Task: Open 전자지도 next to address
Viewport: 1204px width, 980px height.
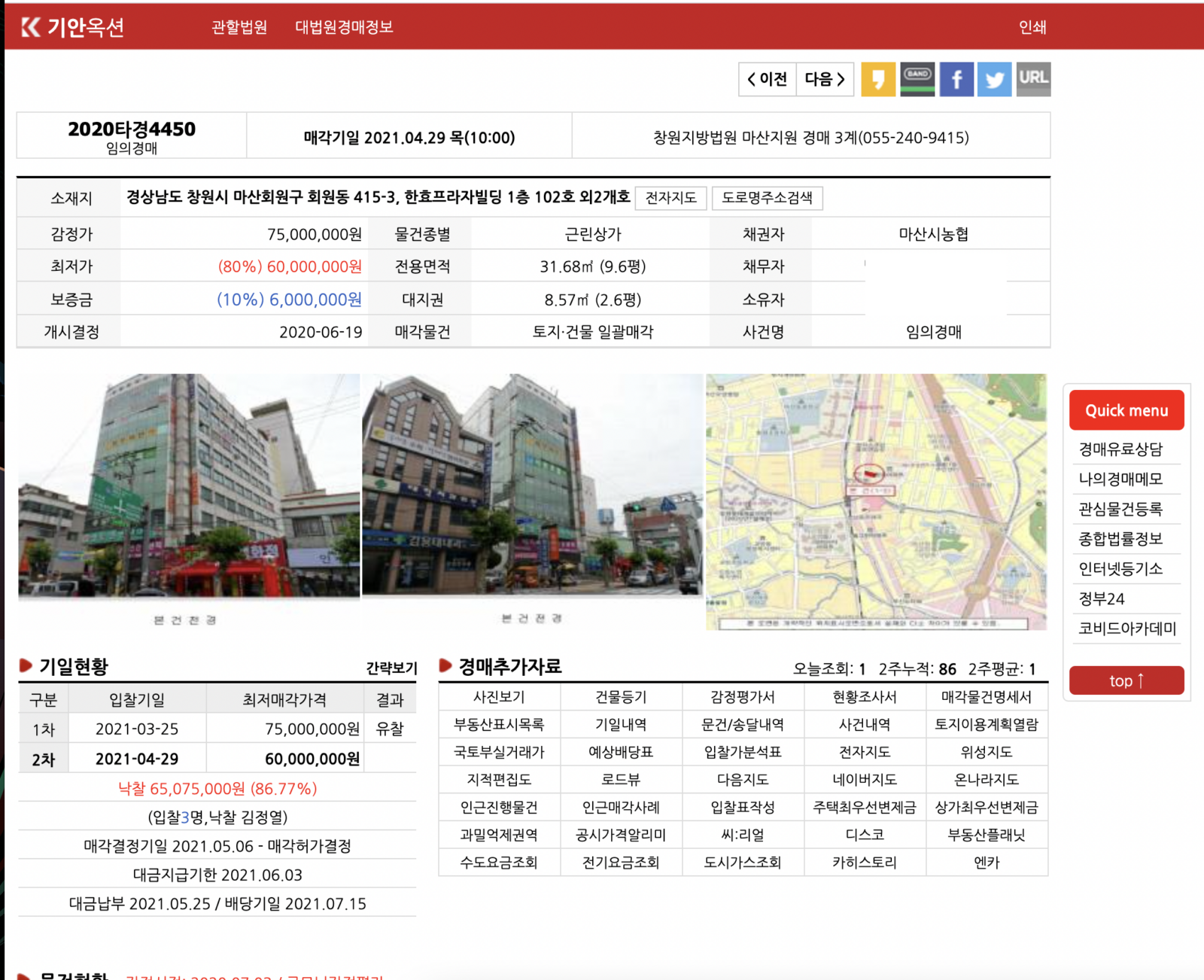Action: (671, 198)
